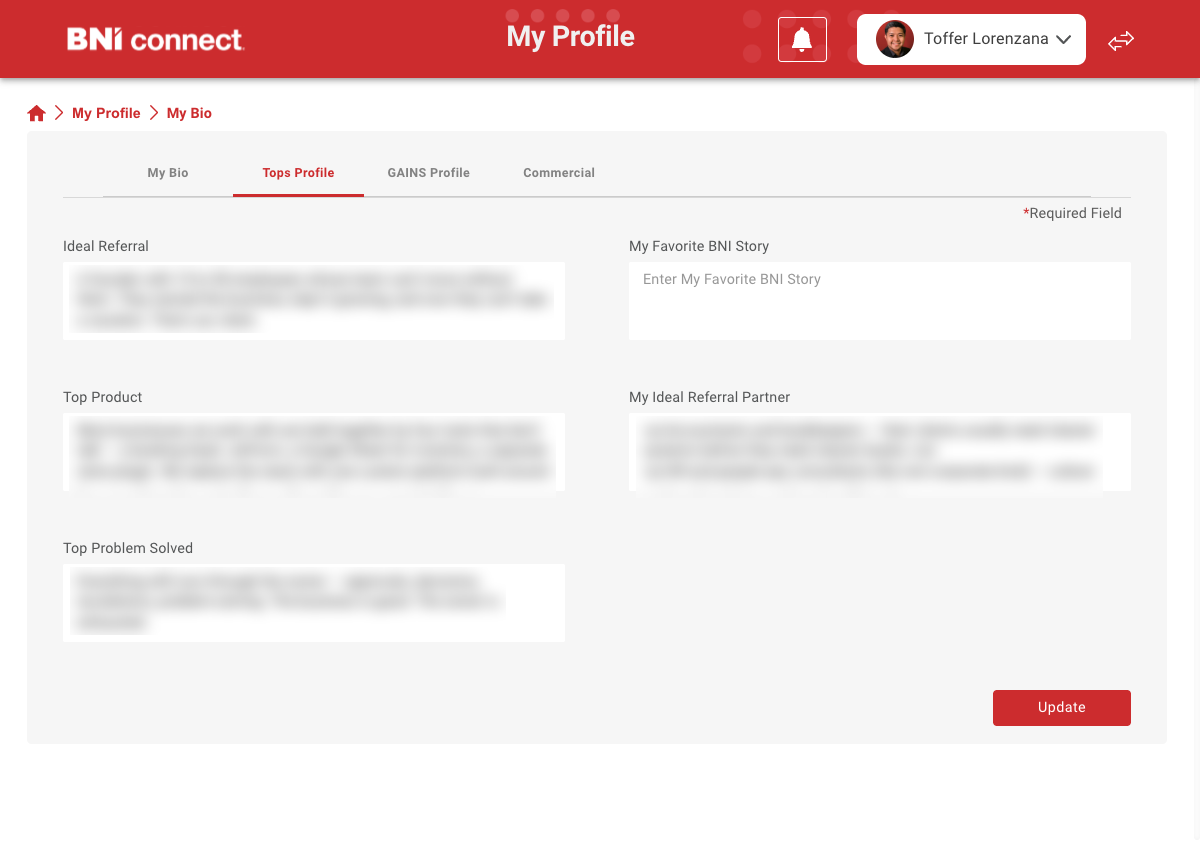The image size is (1200, 842).
Task: Focus the Ideal Referral text field
Action: (x=314, y=301)
